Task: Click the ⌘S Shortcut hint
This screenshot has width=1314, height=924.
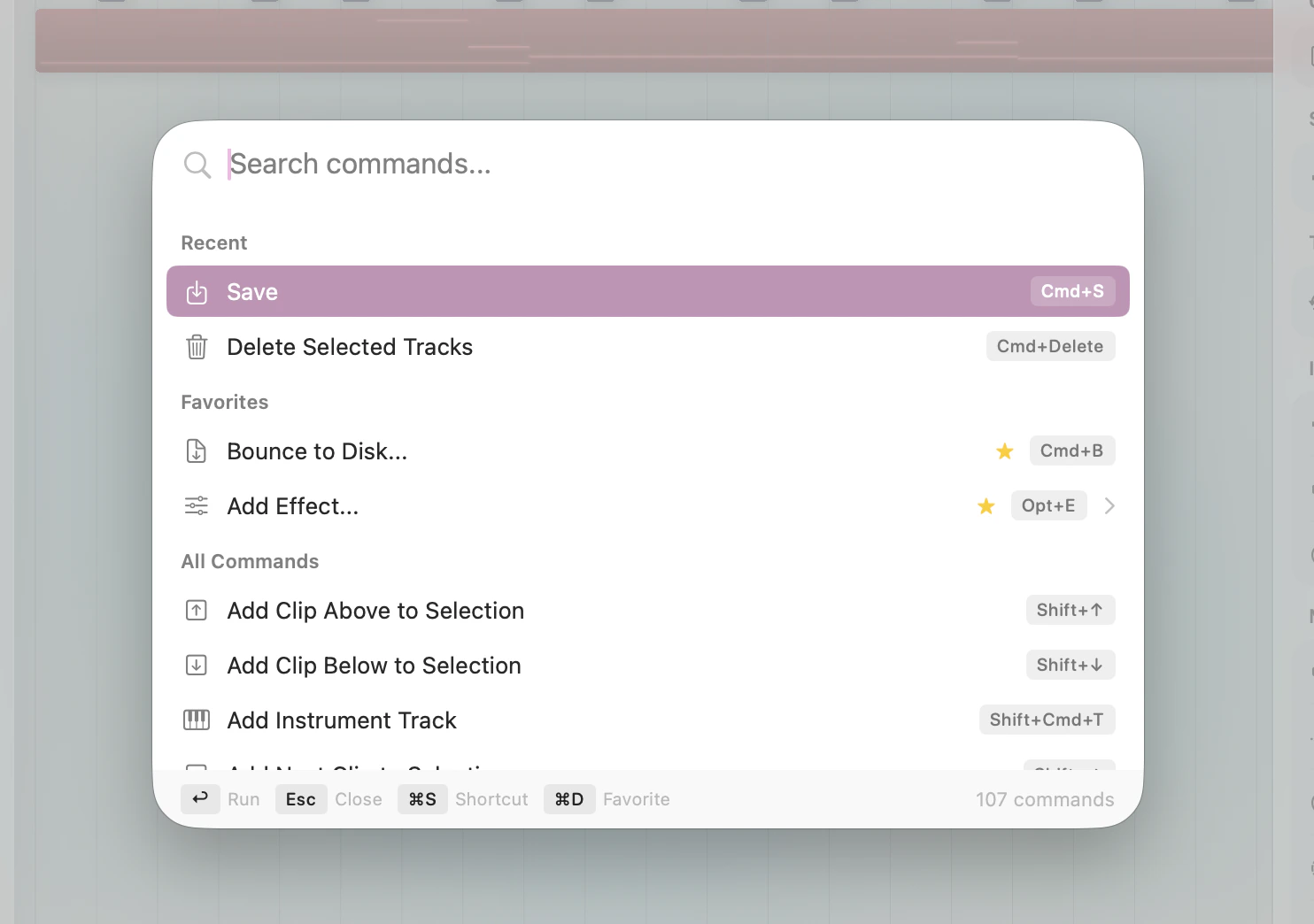Action: tap(463, 799)
